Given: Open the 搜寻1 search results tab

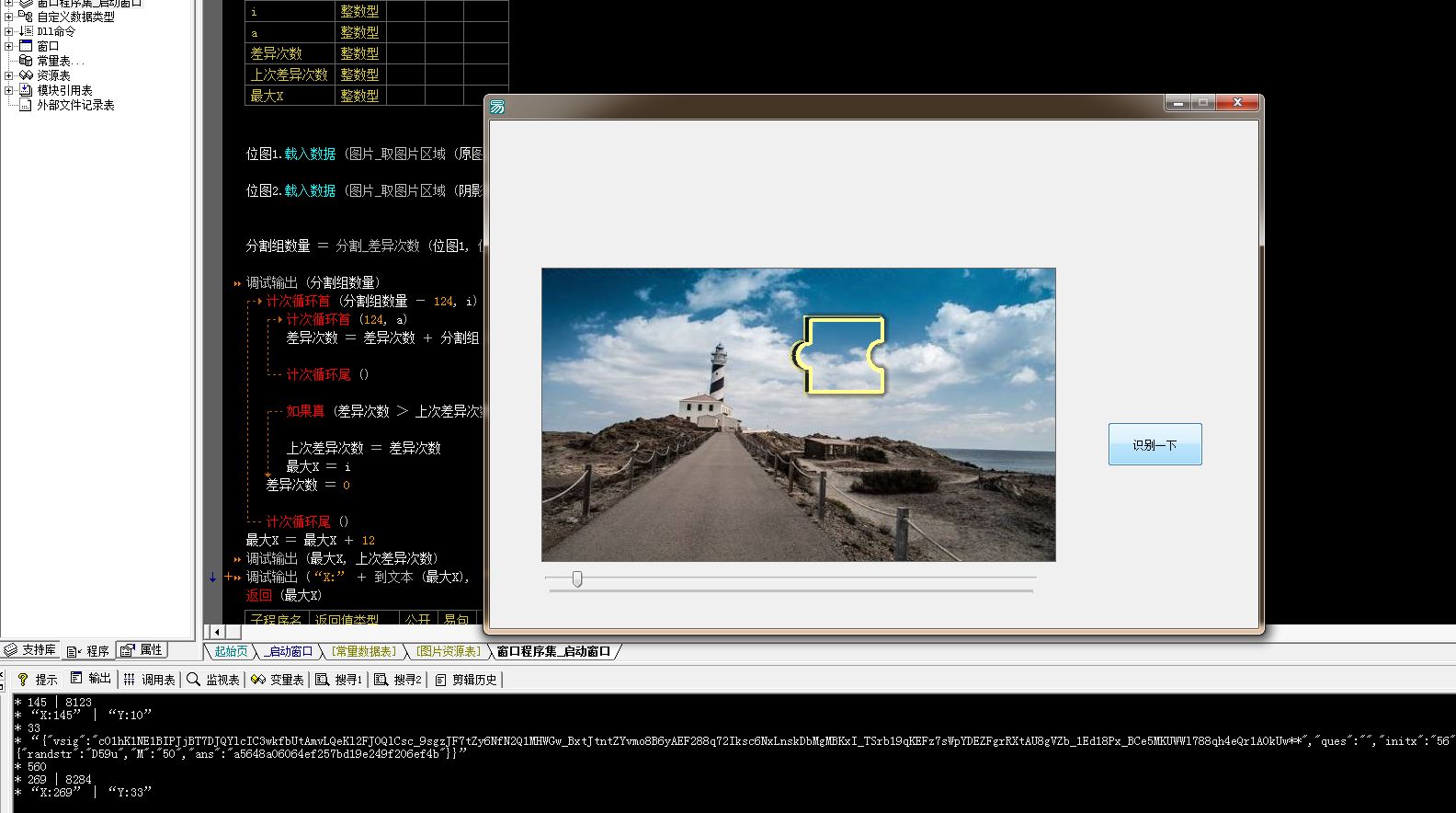Looking at the screenshot, I should click(x=339, y=680).
